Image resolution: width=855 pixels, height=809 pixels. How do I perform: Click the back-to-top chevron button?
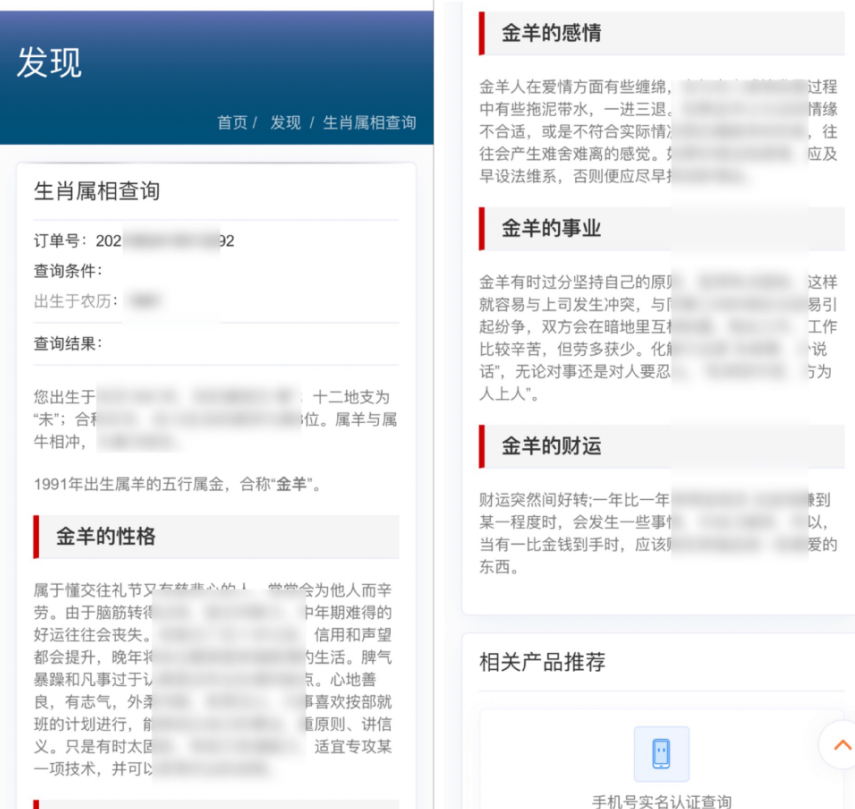841,745
